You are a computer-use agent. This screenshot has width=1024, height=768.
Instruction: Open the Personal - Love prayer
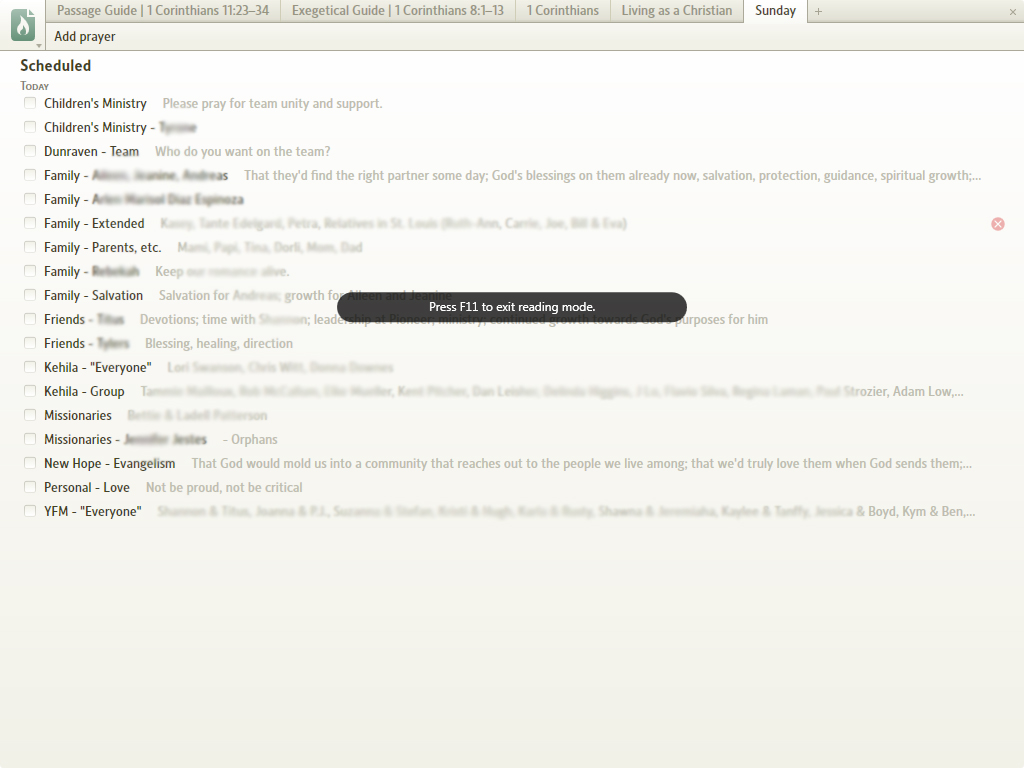87,488
